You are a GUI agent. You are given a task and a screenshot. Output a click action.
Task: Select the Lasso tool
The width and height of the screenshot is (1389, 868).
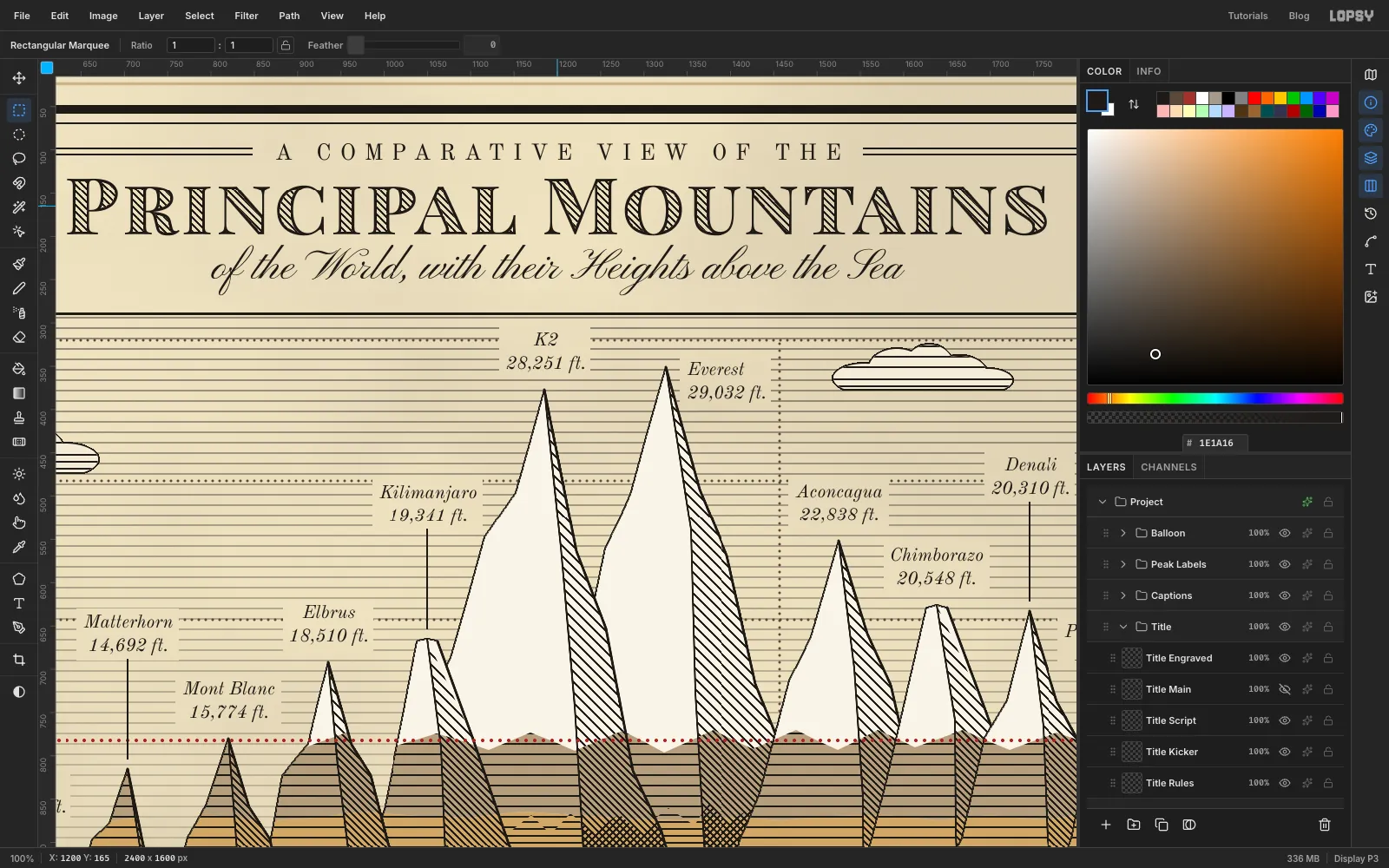coord(19,159)
